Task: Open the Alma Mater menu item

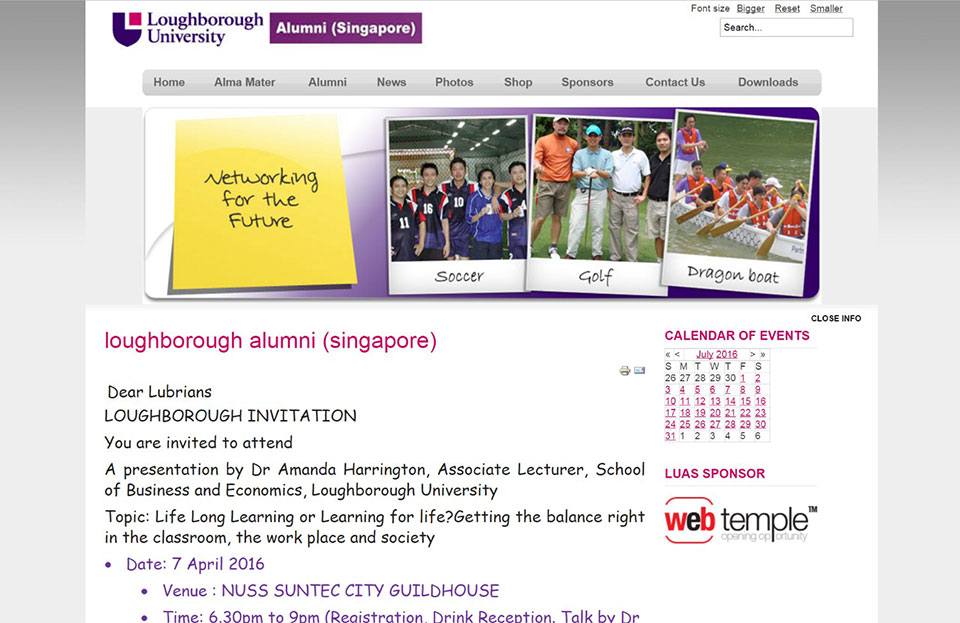Action: (x=244, y=82)
